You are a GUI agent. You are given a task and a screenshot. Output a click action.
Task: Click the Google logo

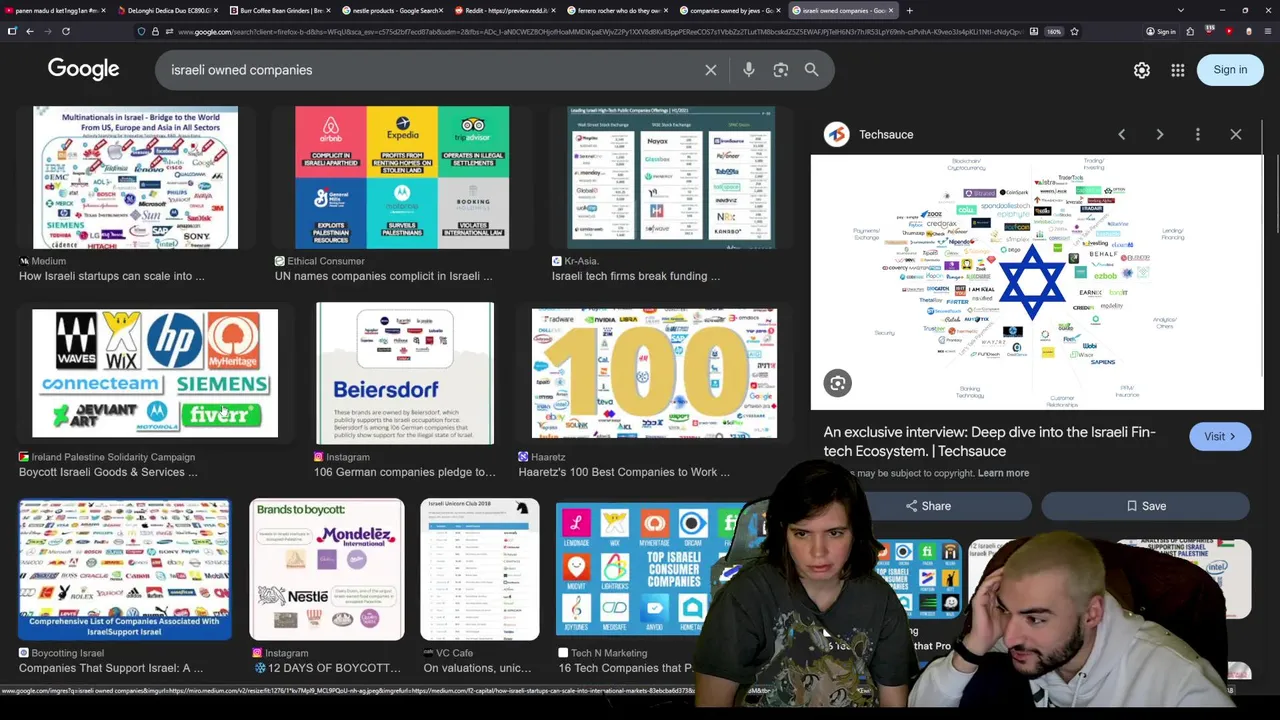pos(84,69)
